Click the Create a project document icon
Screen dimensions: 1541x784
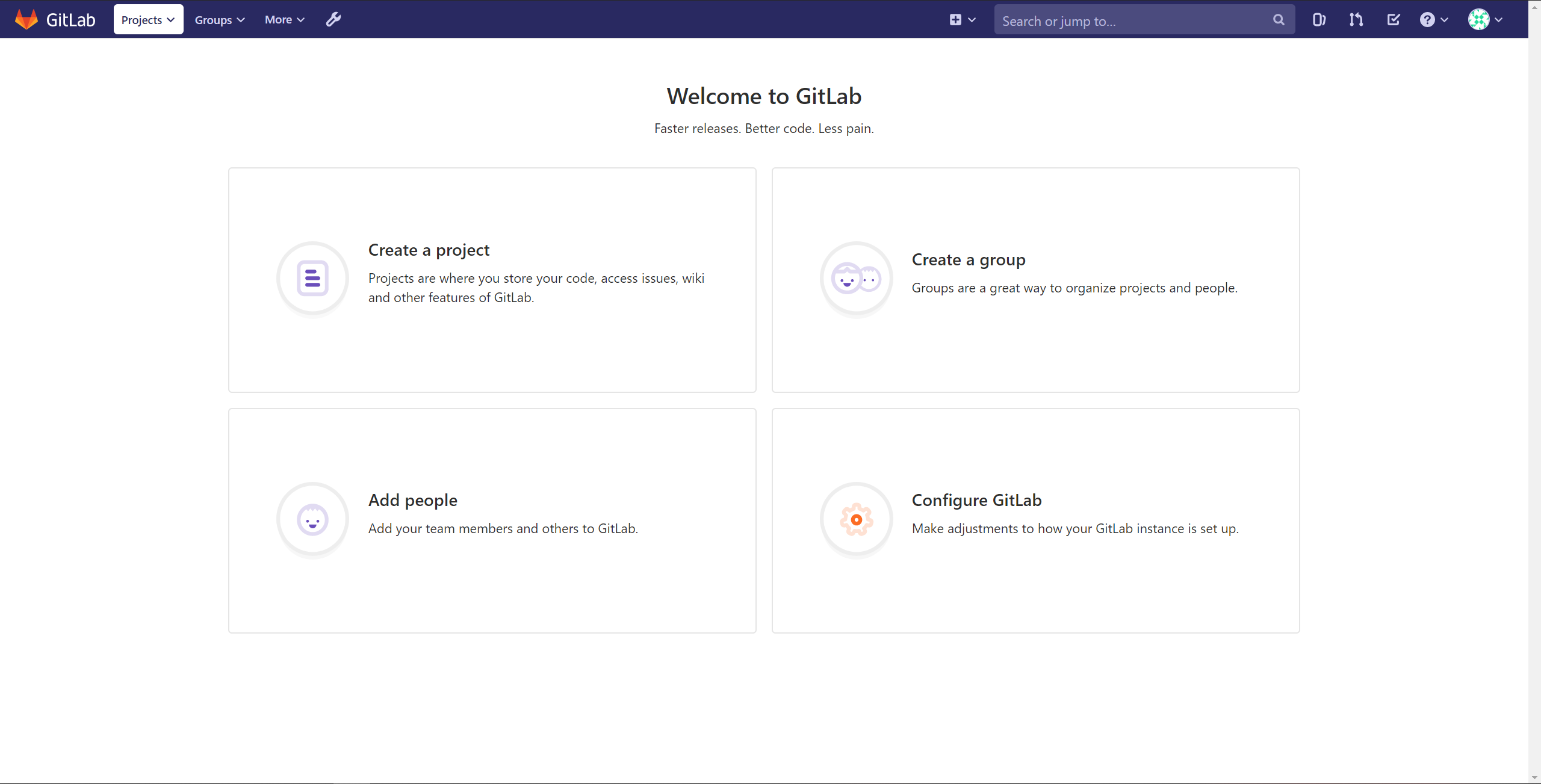[312, 278]
